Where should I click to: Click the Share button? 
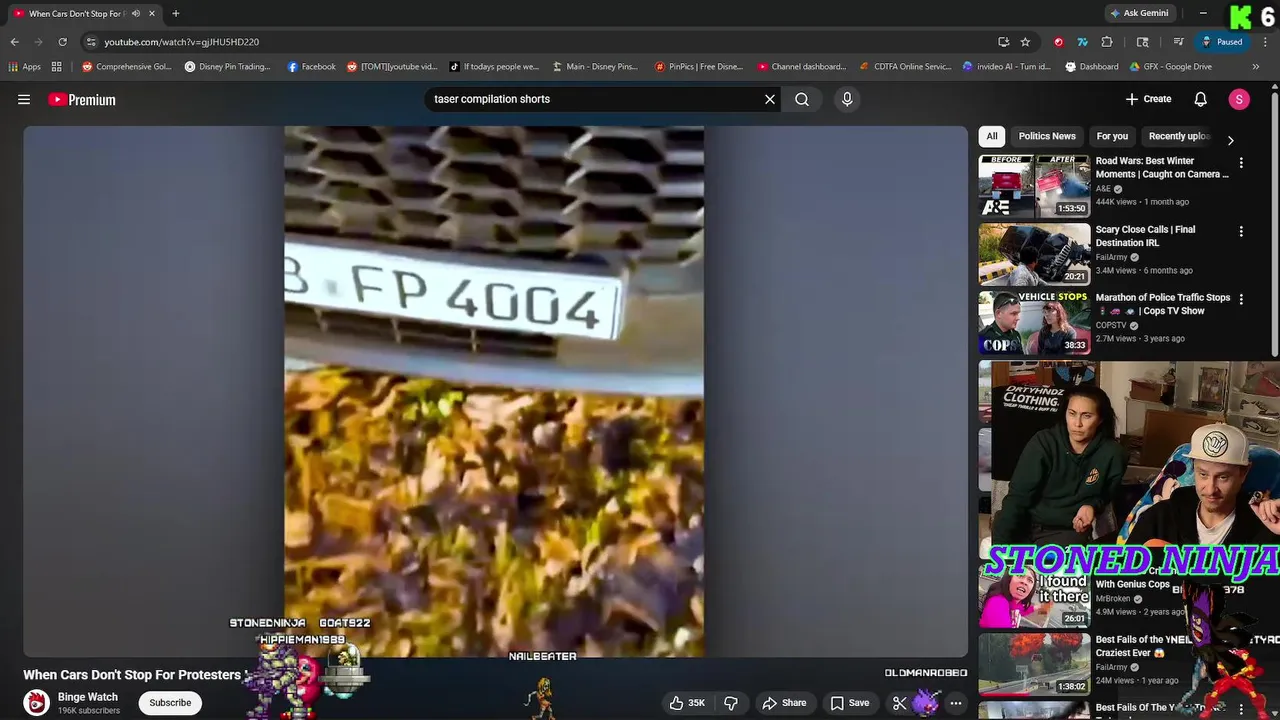pos(784,703)
